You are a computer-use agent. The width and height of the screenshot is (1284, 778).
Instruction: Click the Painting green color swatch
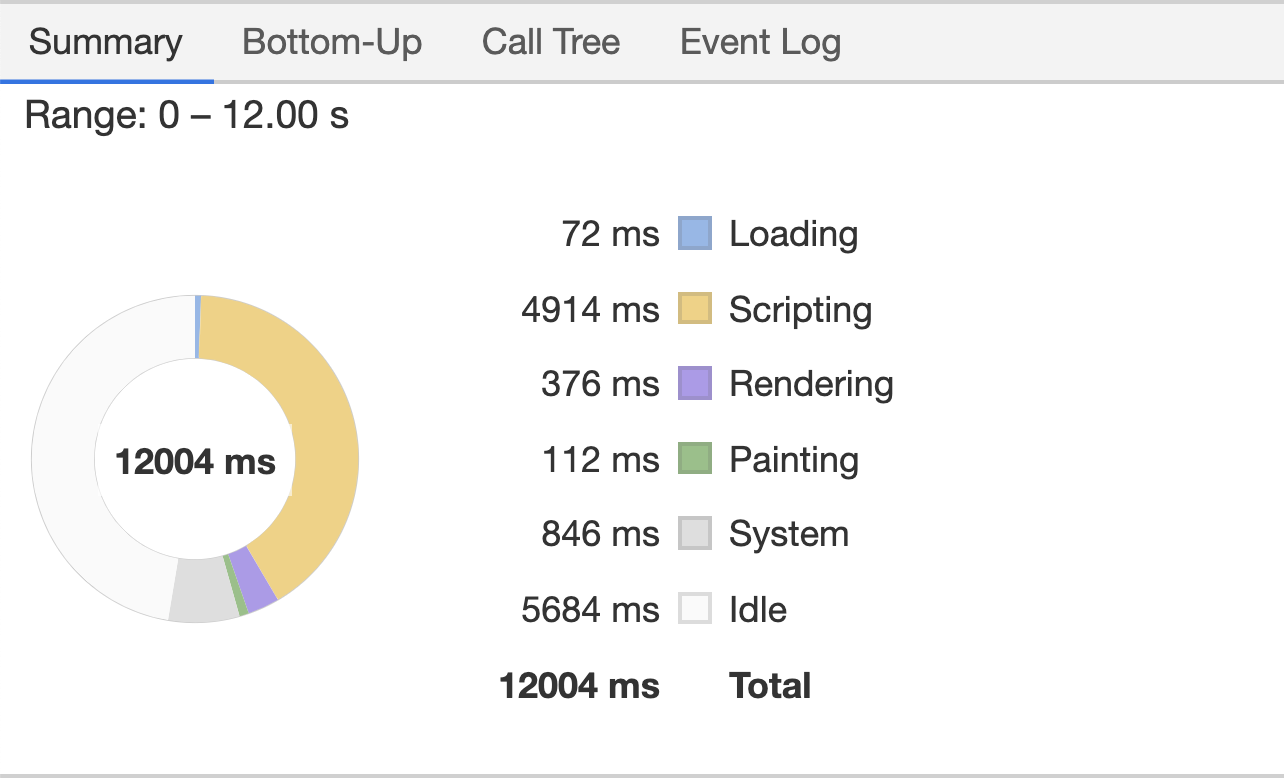695,458
